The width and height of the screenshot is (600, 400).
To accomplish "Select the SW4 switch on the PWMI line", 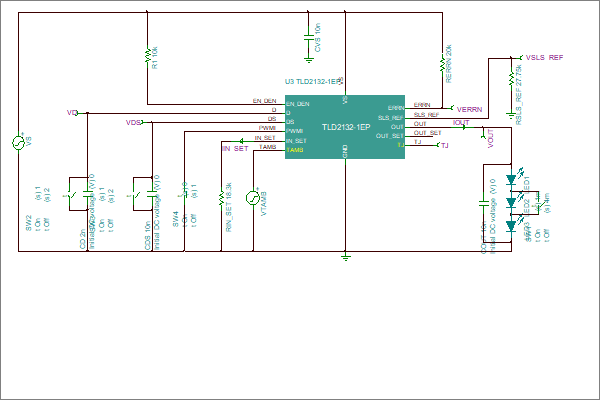I will tap(184, 194).
